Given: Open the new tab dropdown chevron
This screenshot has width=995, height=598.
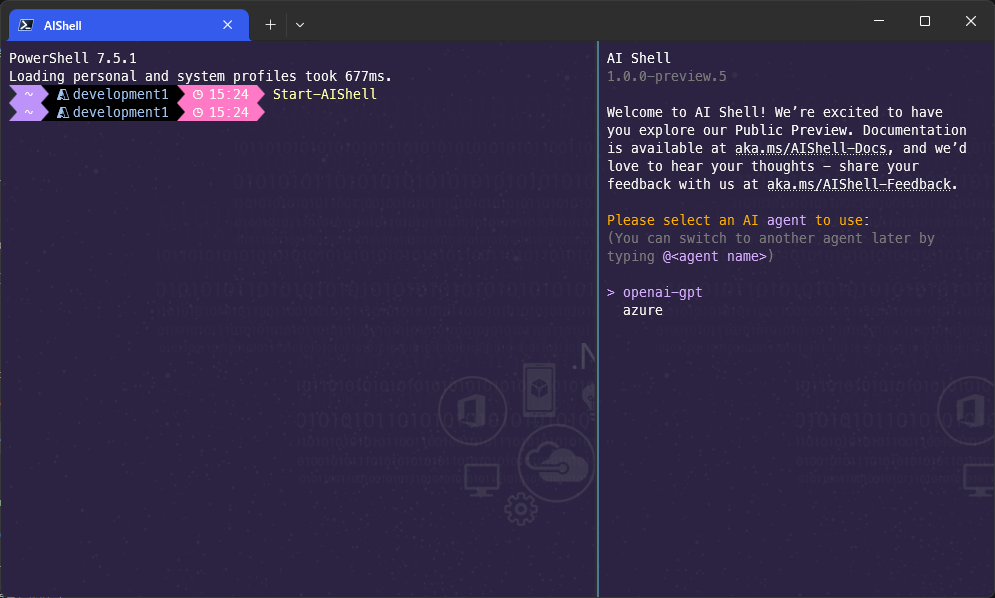Looking at the screenshot, I should coord(299,24).
